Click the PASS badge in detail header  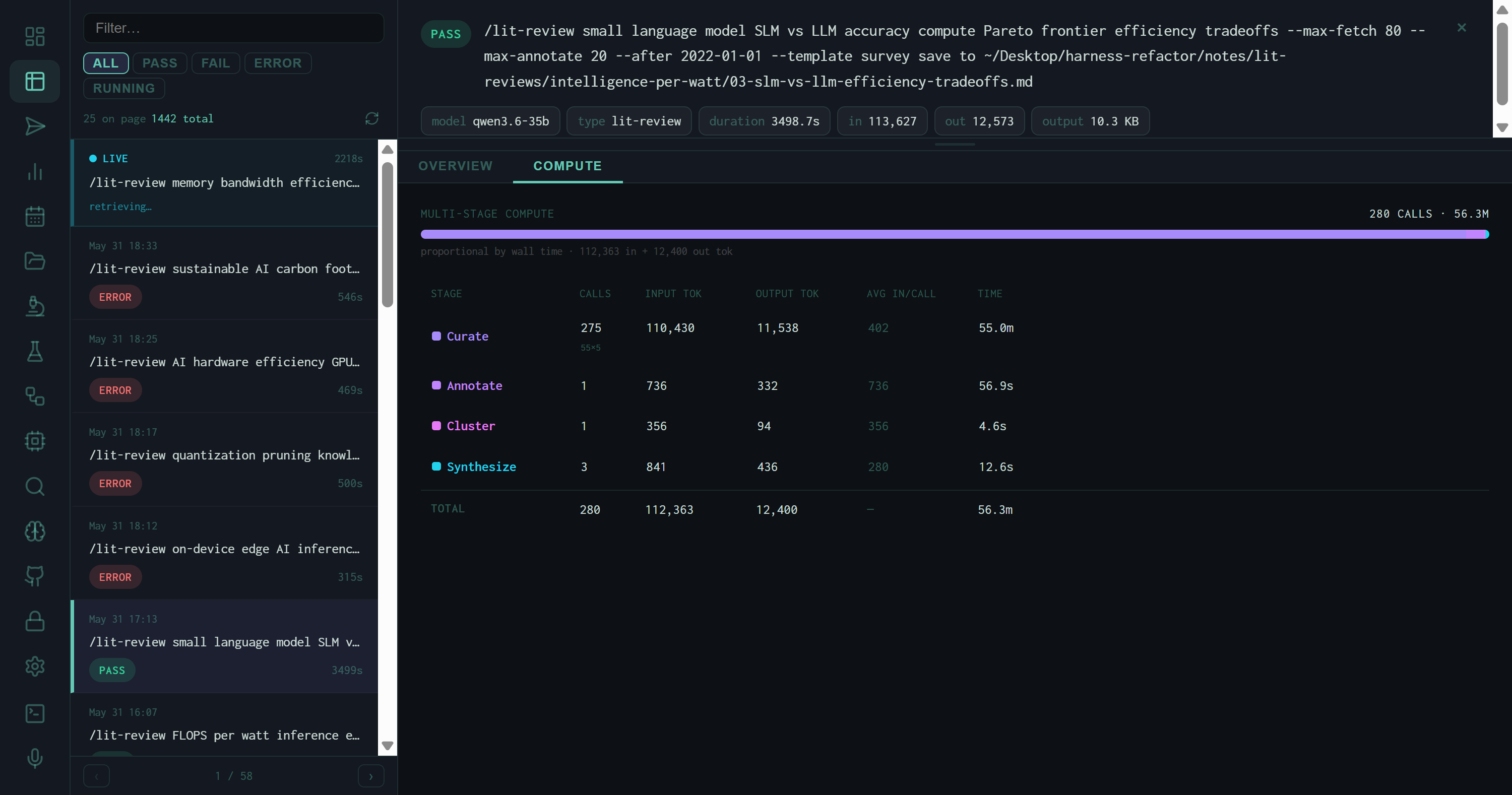point(446,34)
